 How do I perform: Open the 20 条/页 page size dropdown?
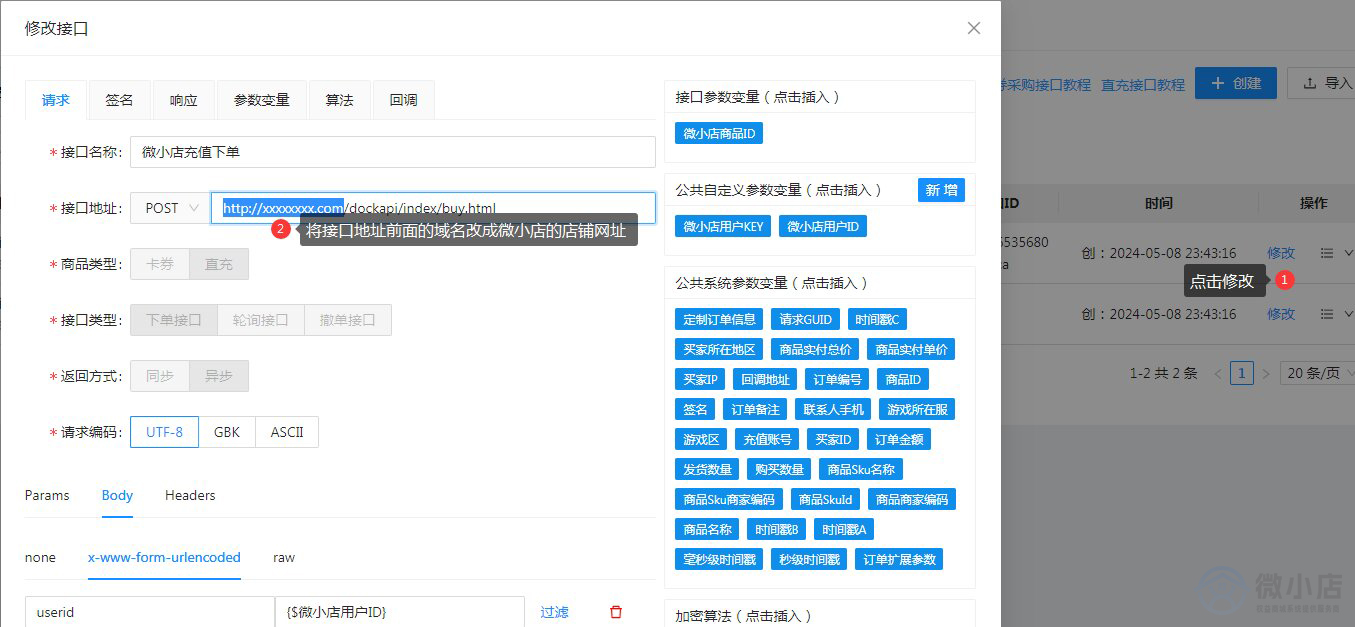(x=1318, y=373)
